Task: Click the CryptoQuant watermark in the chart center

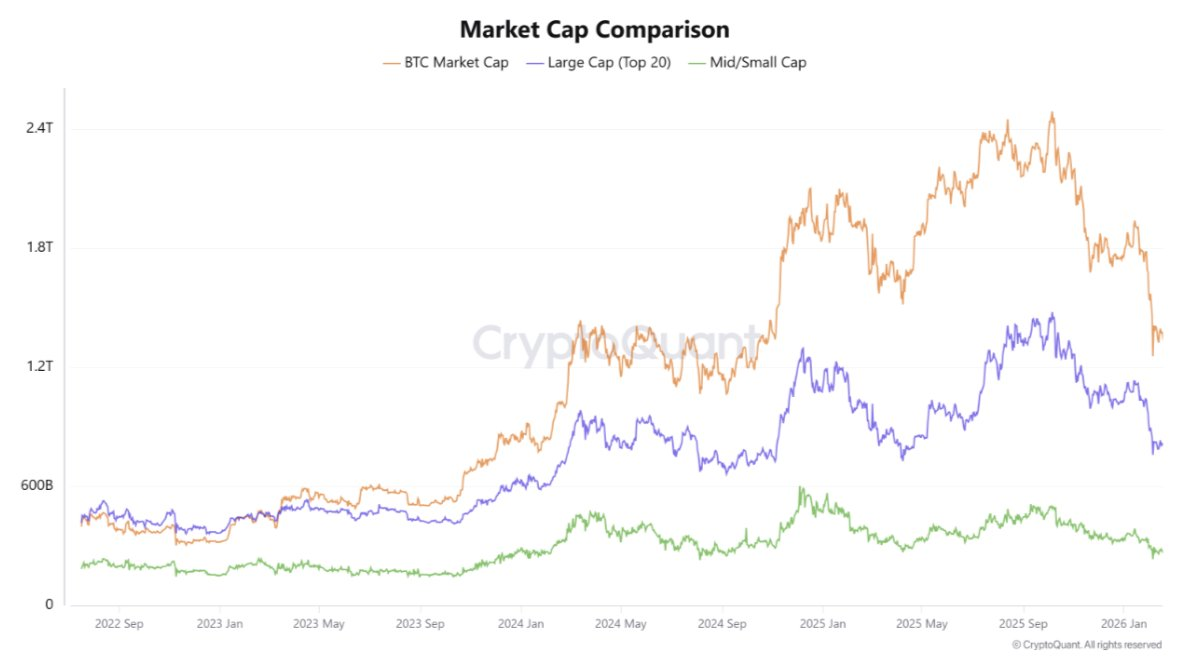Action: 615,341
